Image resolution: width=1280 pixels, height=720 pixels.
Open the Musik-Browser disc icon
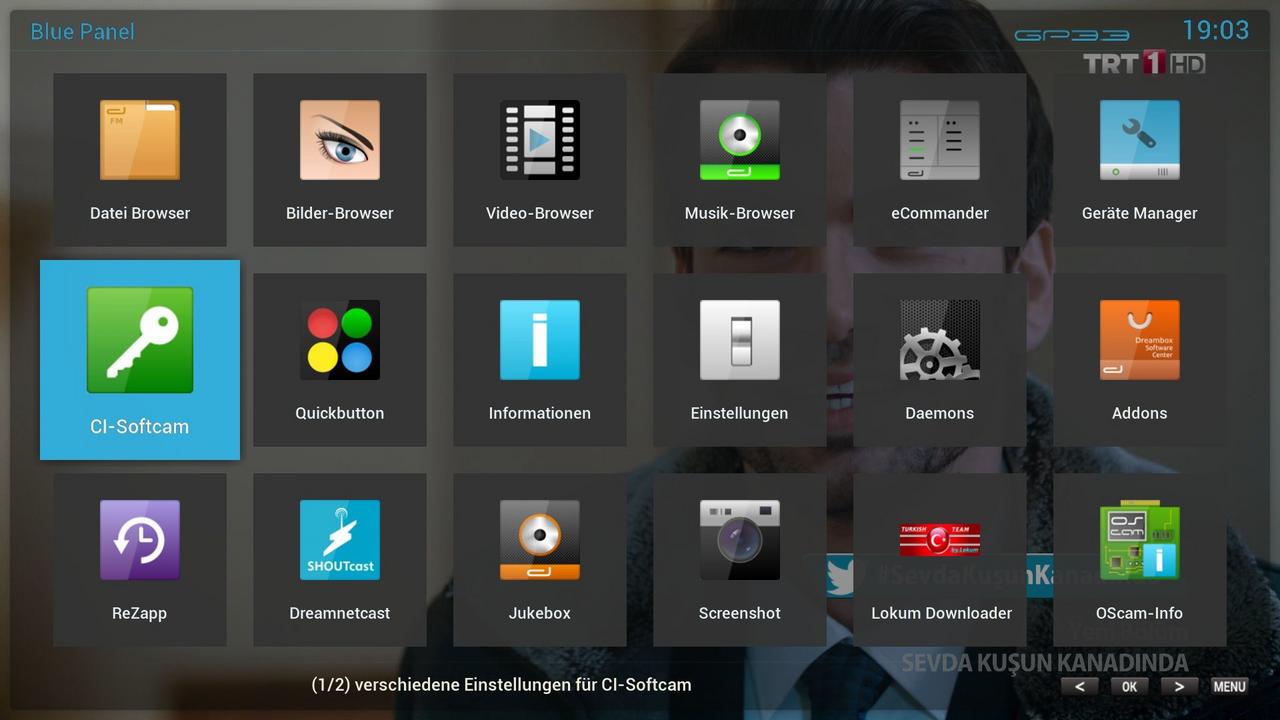pos(740,140)
